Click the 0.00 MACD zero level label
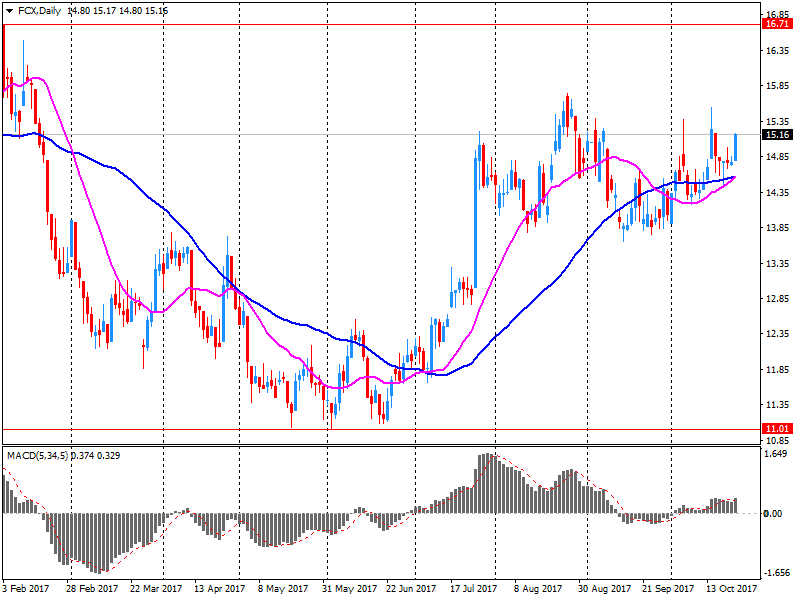The height and width of the screenshot is (600, 800). [x=773, y=513]
